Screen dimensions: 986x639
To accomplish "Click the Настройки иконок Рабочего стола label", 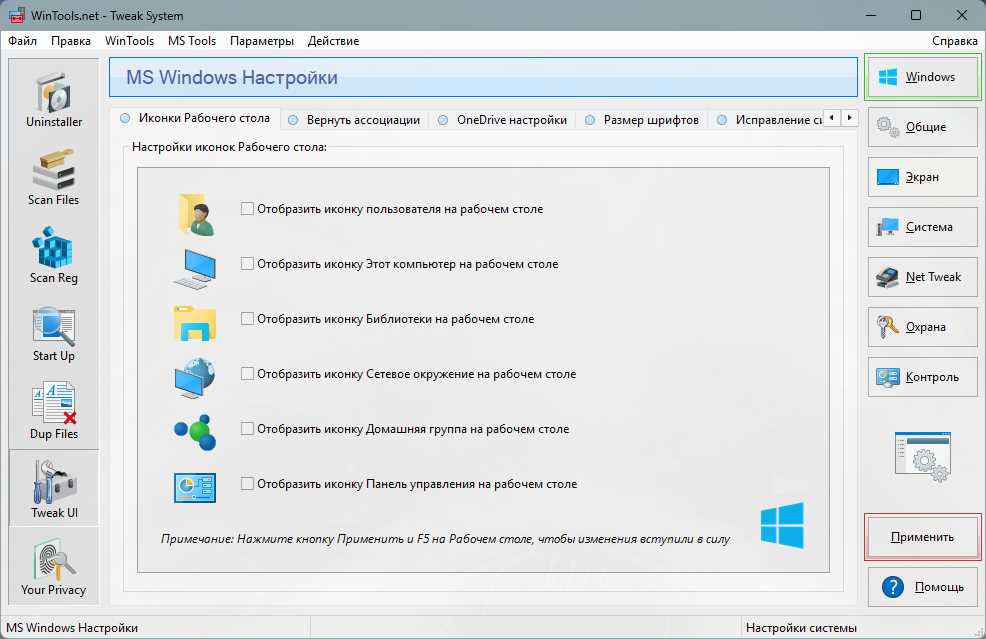I will click(230, 147).
